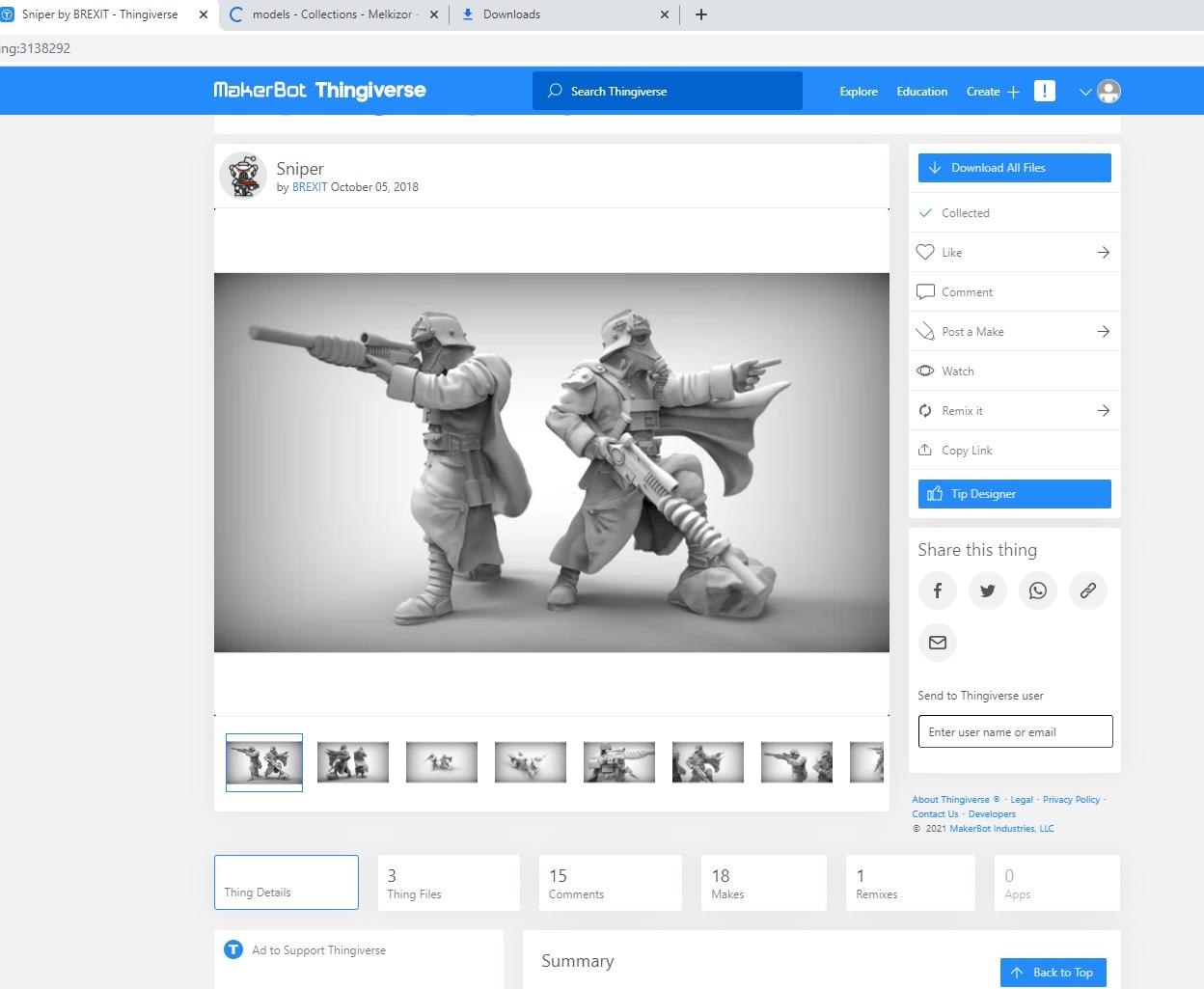Screen dimensions: 1204x989
Task: Share the model via WhatsApp
Action: pos(1037,591)
